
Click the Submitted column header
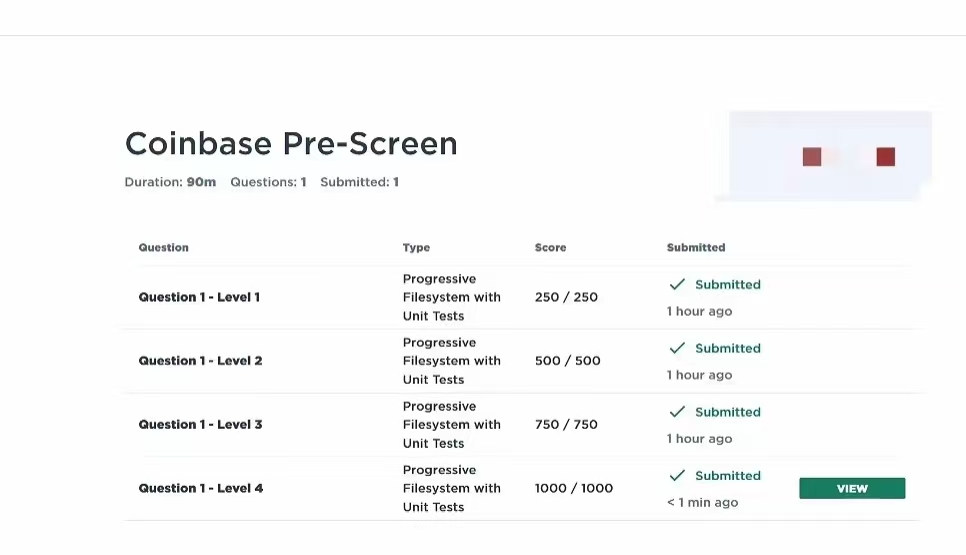click(696, 248)
